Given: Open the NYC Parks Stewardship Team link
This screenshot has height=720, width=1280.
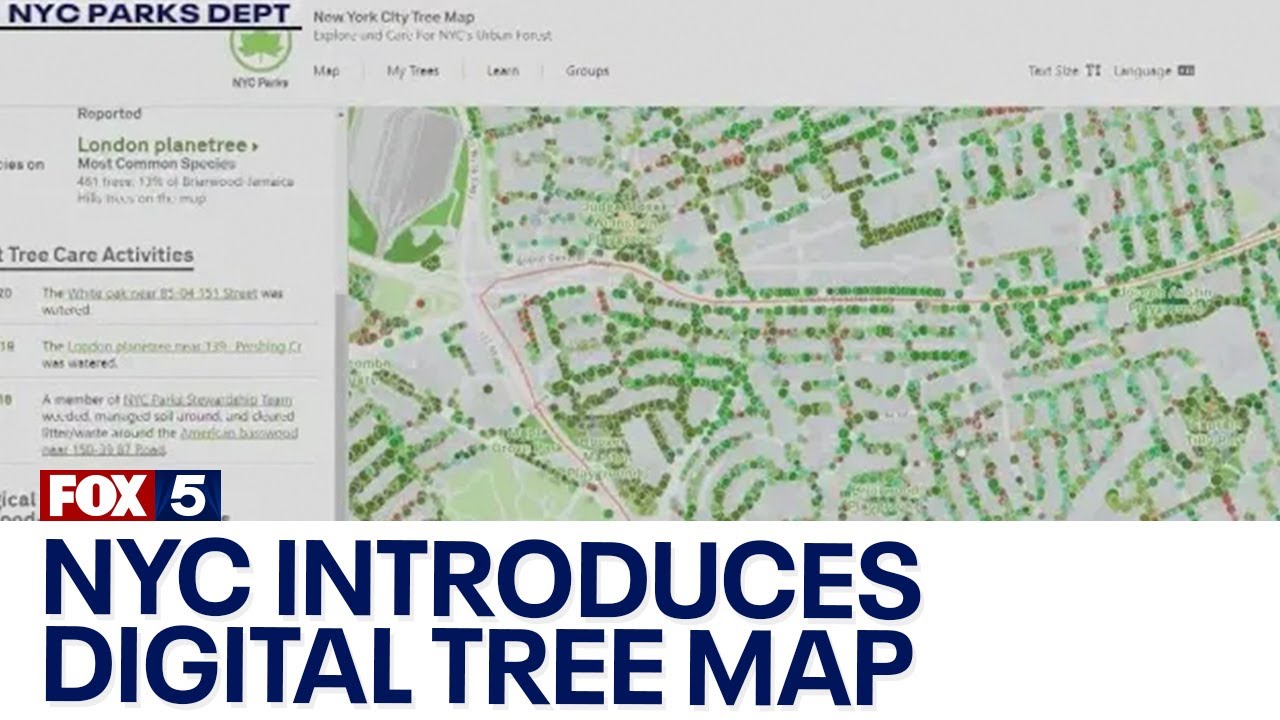Looking at the screenshot, I should [x=208, y=400].
